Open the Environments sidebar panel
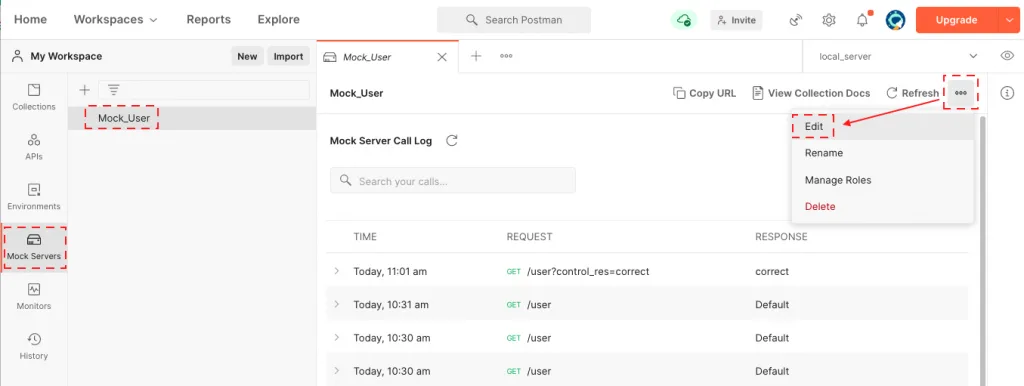The image size is (1024, 386). point(34,197)
